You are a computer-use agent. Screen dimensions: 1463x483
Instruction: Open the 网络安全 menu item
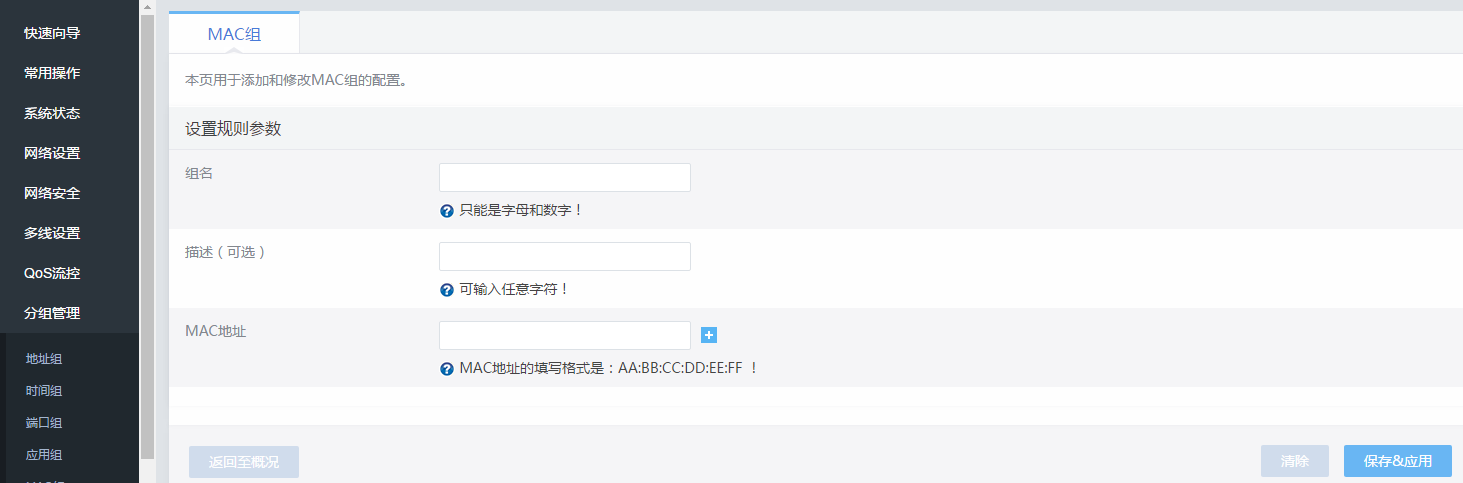52,193
